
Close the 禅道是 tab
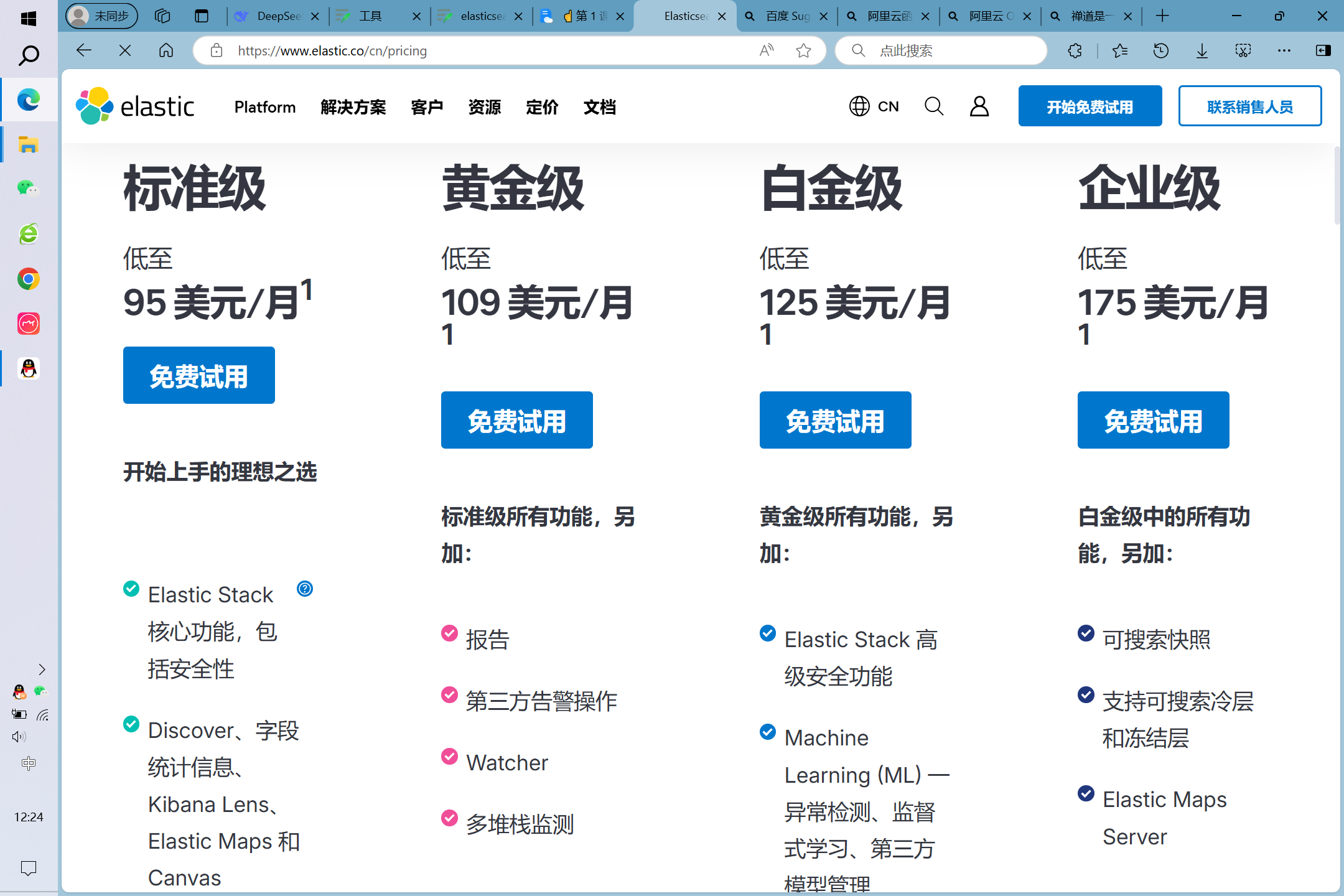(x=1127, y=16)
